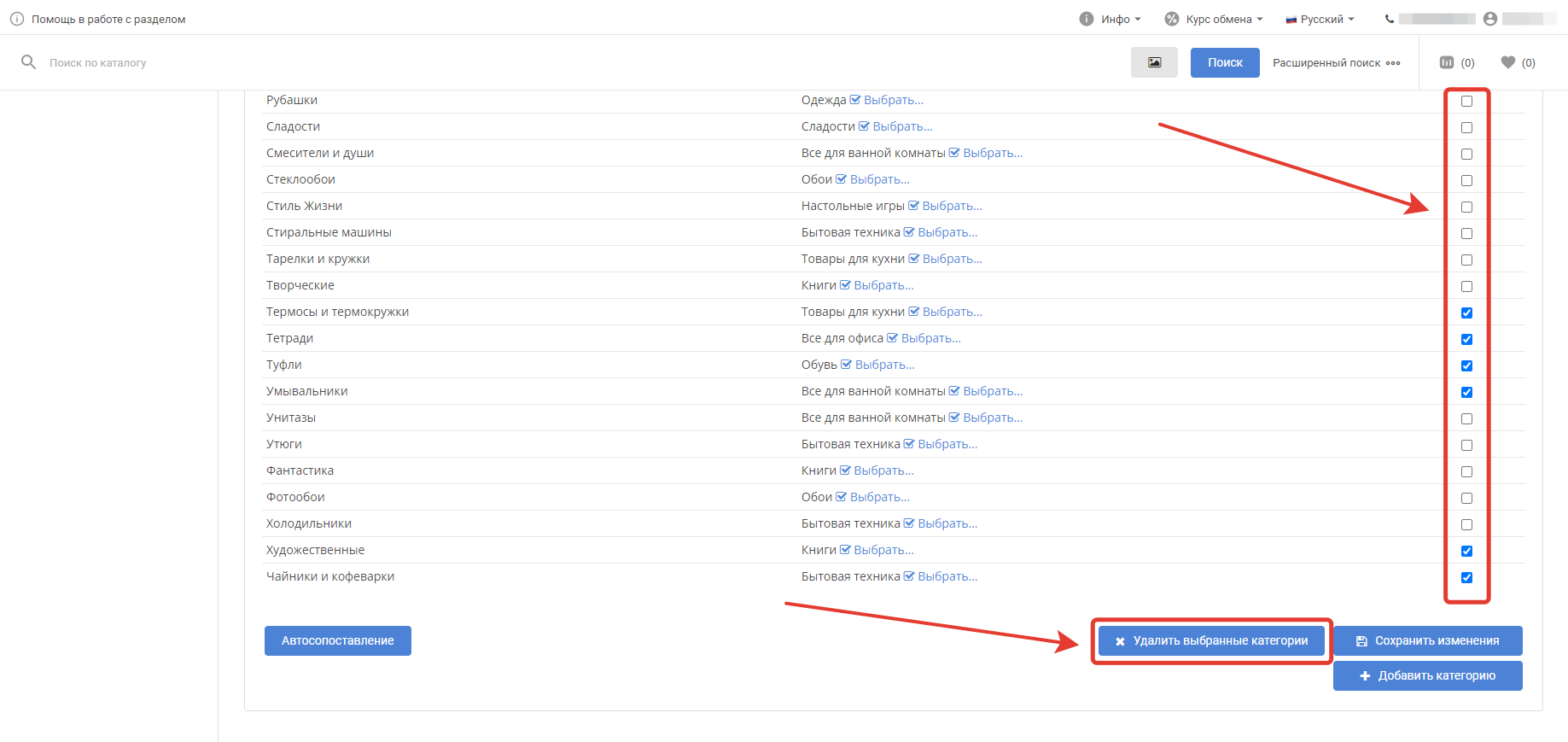Check the Рубашки category checkbox
The width and height of the screenshot is (1568, 742).
(x=1466, y=101)
